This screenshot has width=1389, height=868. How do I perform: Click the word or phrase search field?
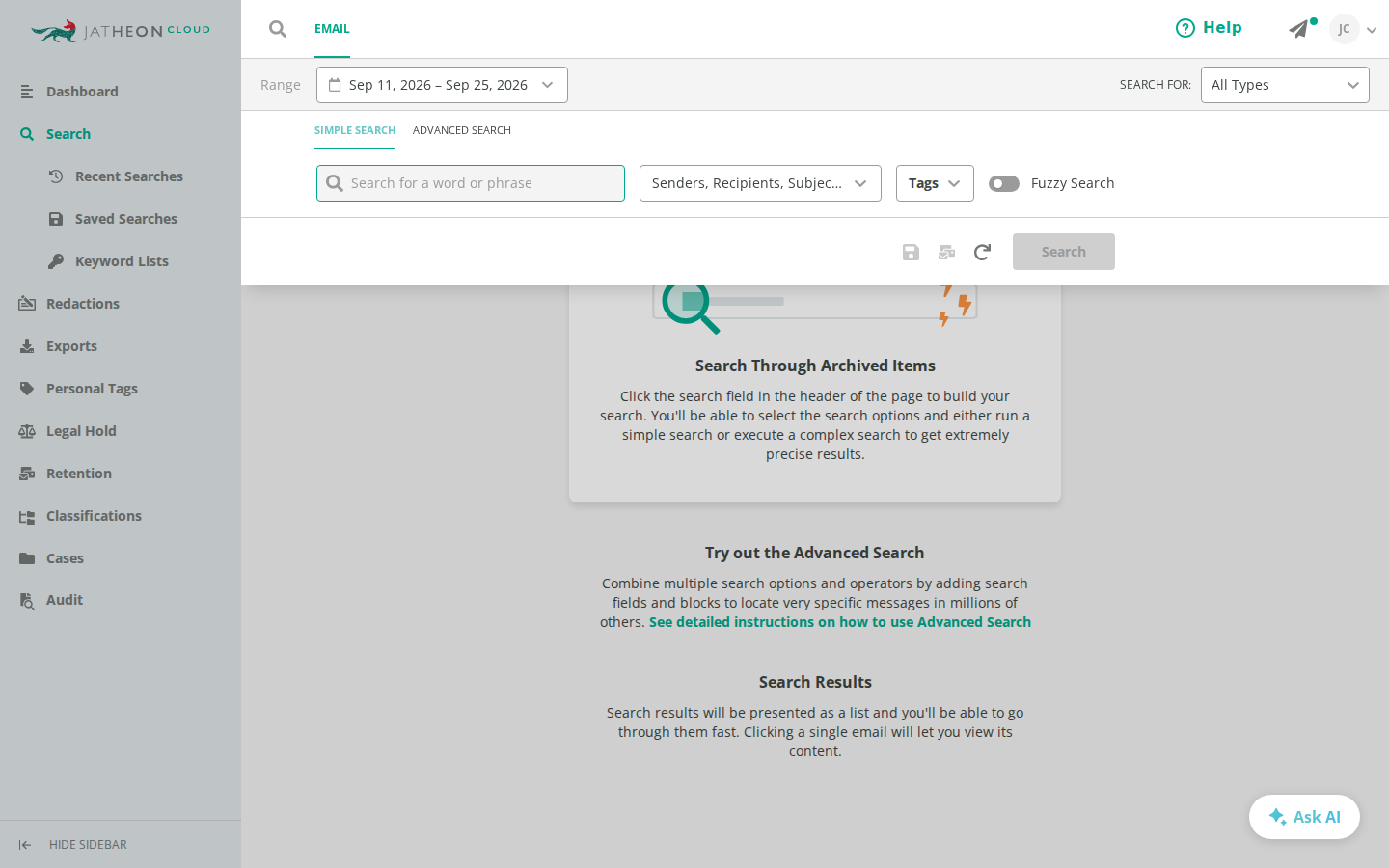471,183
